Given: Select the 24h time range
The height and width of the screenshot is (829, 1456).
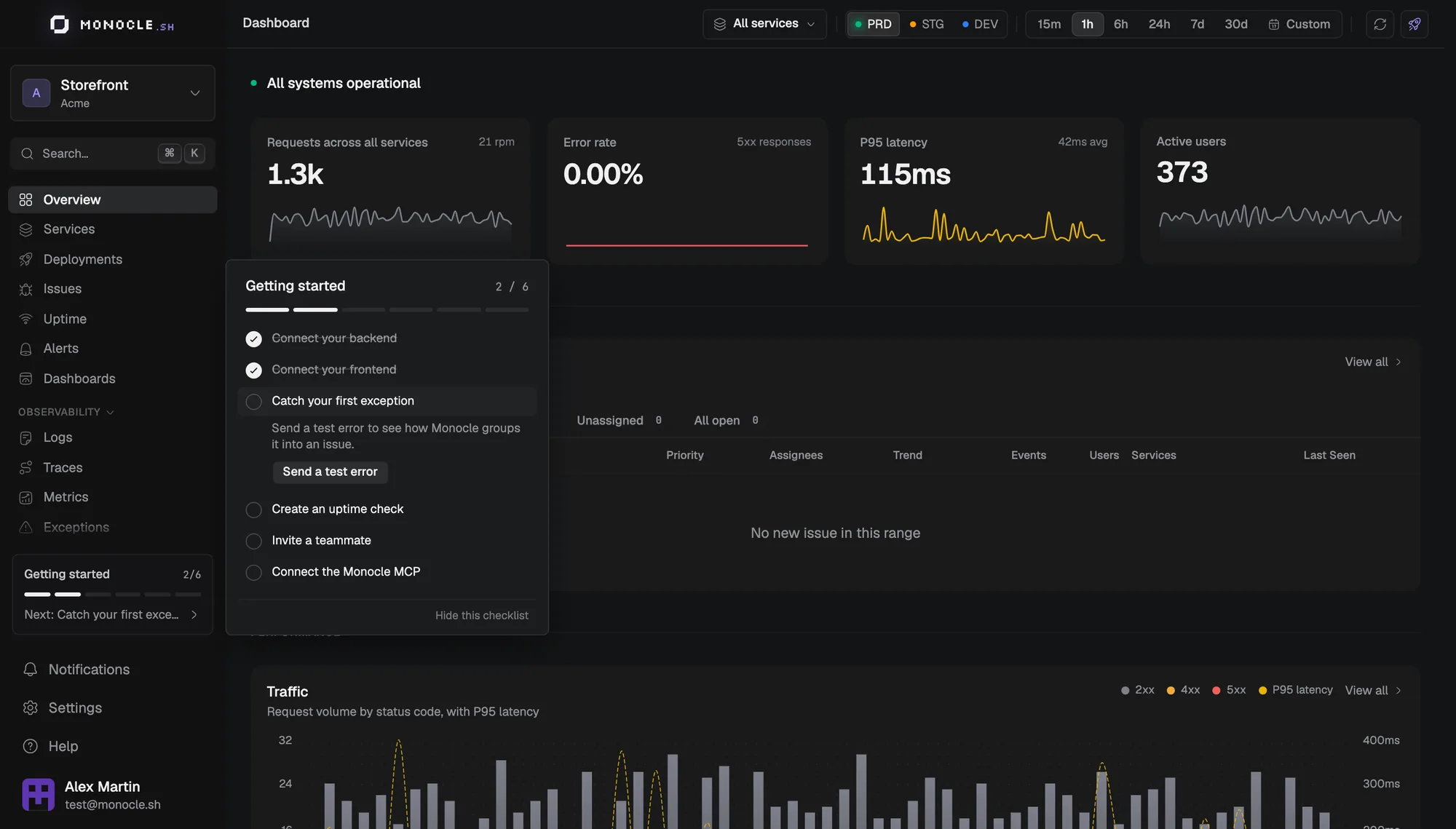Looking at the screenshot, I should pos(1159,24).
